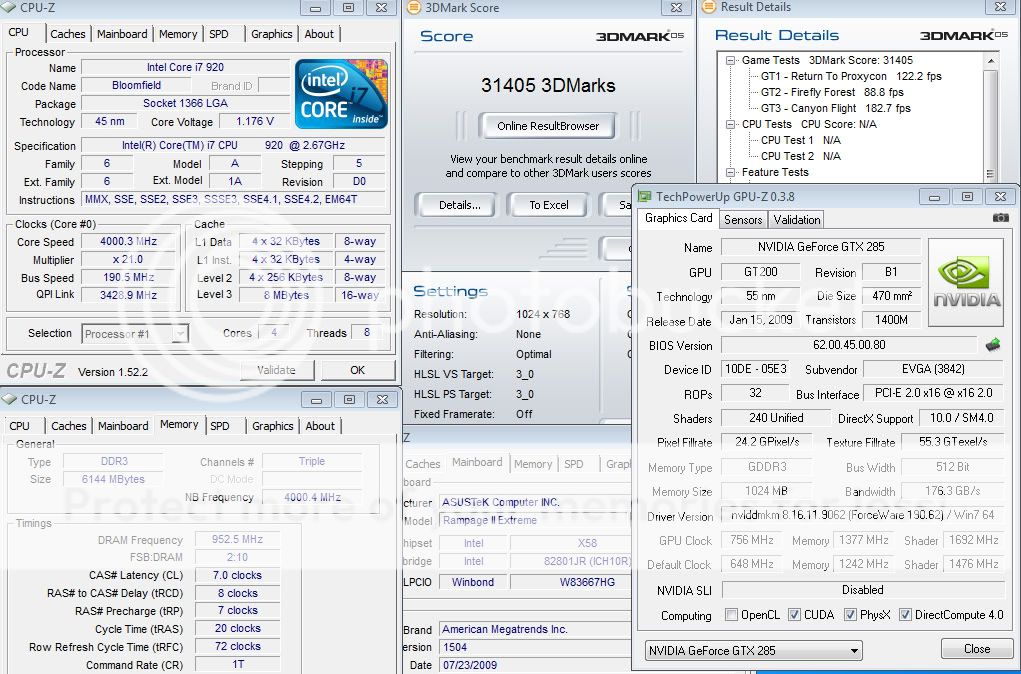Switch to Caches tab in upper CPU-Z window
The height and width of the screenshot is (674, 1021).
(x=68, y=34)
